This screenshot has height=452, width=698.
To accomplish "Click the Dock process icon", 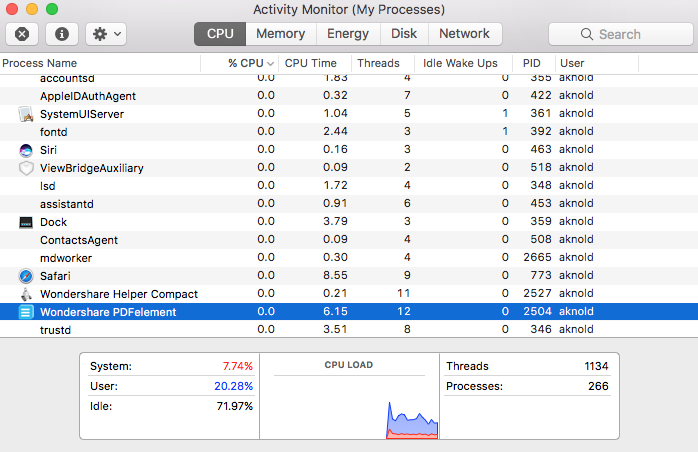I will (x=26, y=222).
